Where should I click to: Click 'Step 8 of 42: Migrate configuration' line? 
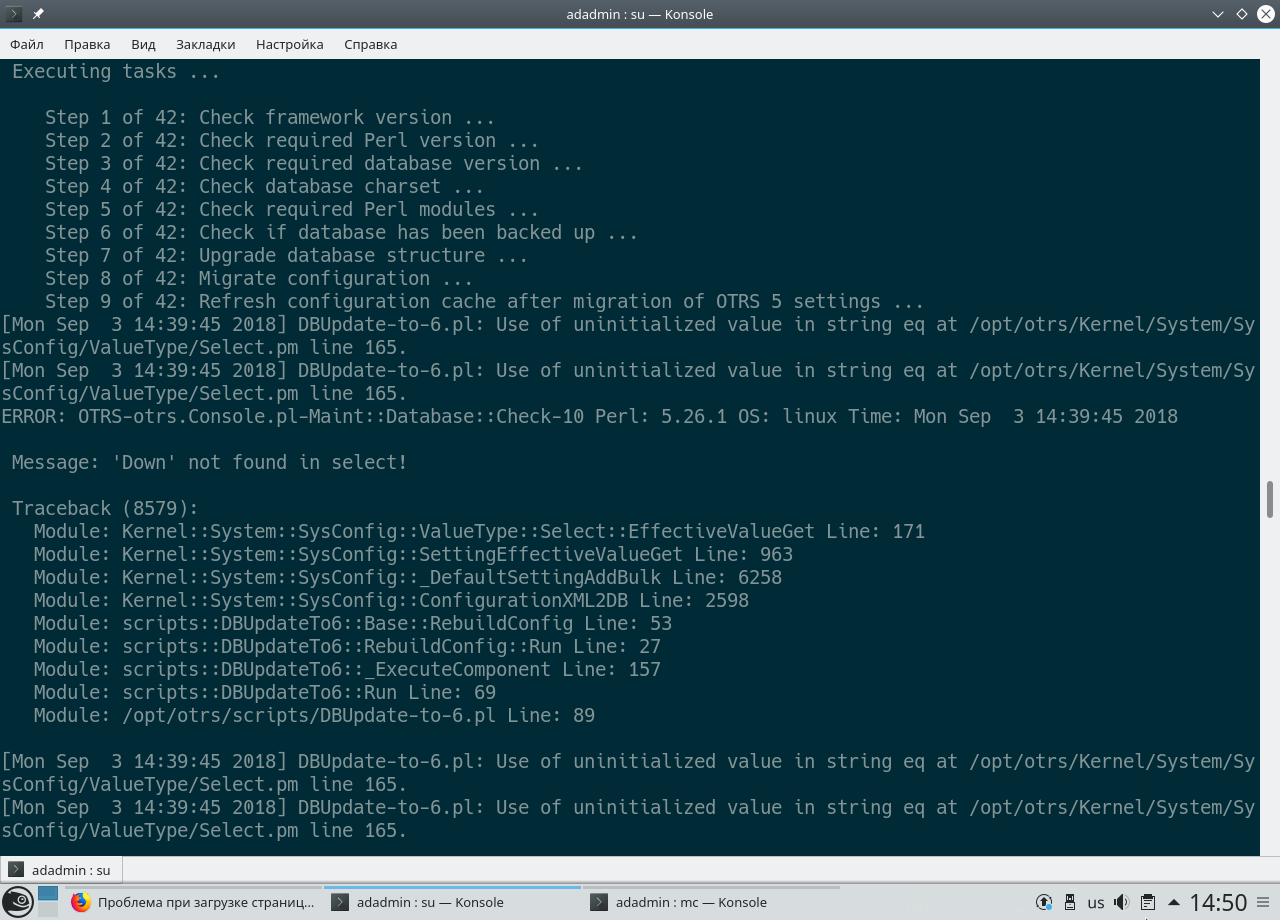click(259, 278)
